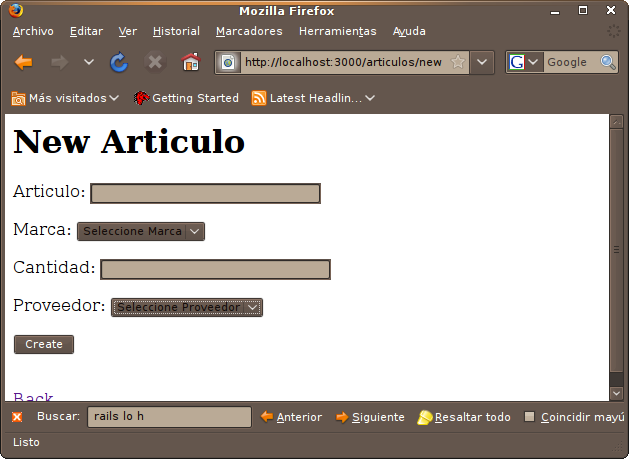Open the Google search engine selector dropdown

pyautogui.click(x=524, y=62)
